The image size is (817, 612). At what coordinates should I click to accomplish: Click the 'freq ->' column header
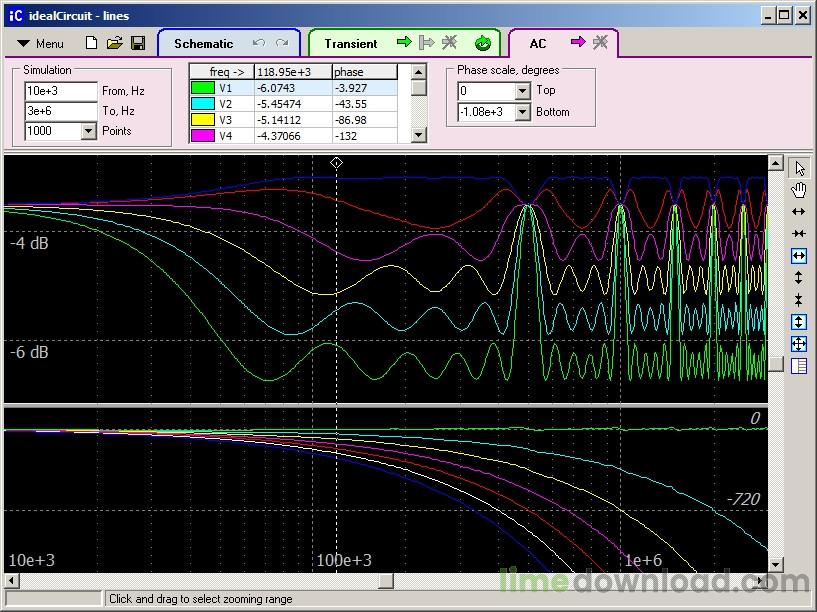click(222, 72)
